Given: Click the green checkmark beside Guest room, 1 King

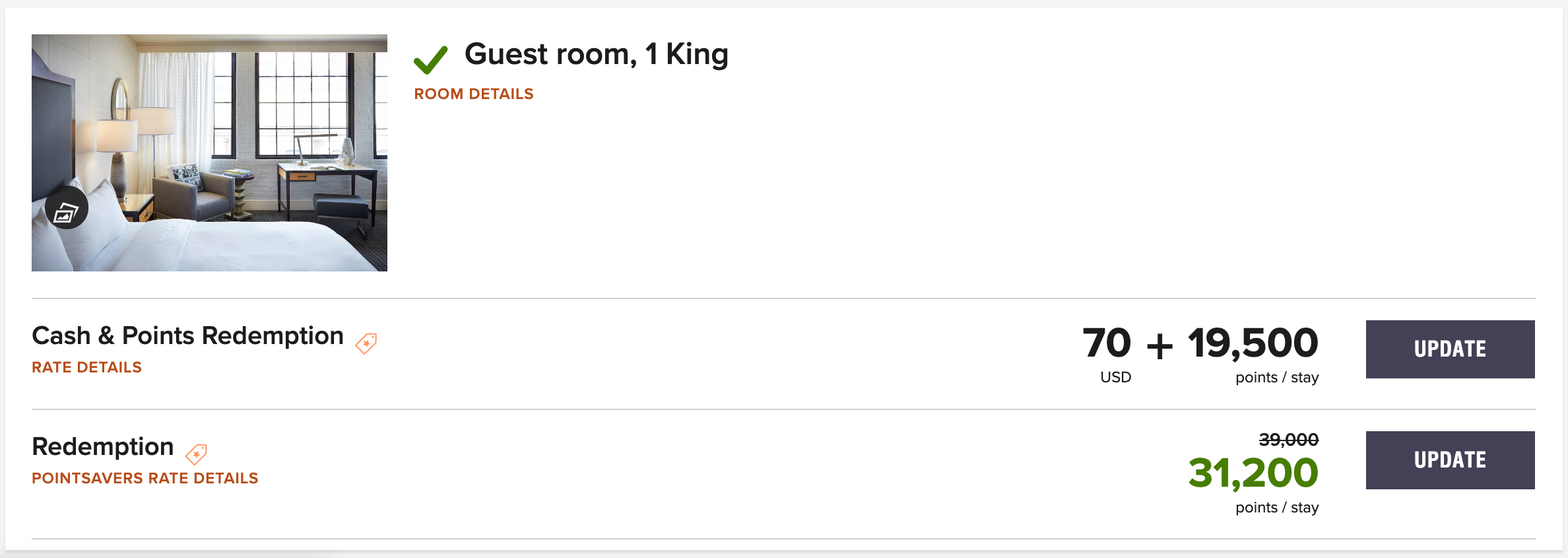Looking at the screenshot, I should 431,59.
